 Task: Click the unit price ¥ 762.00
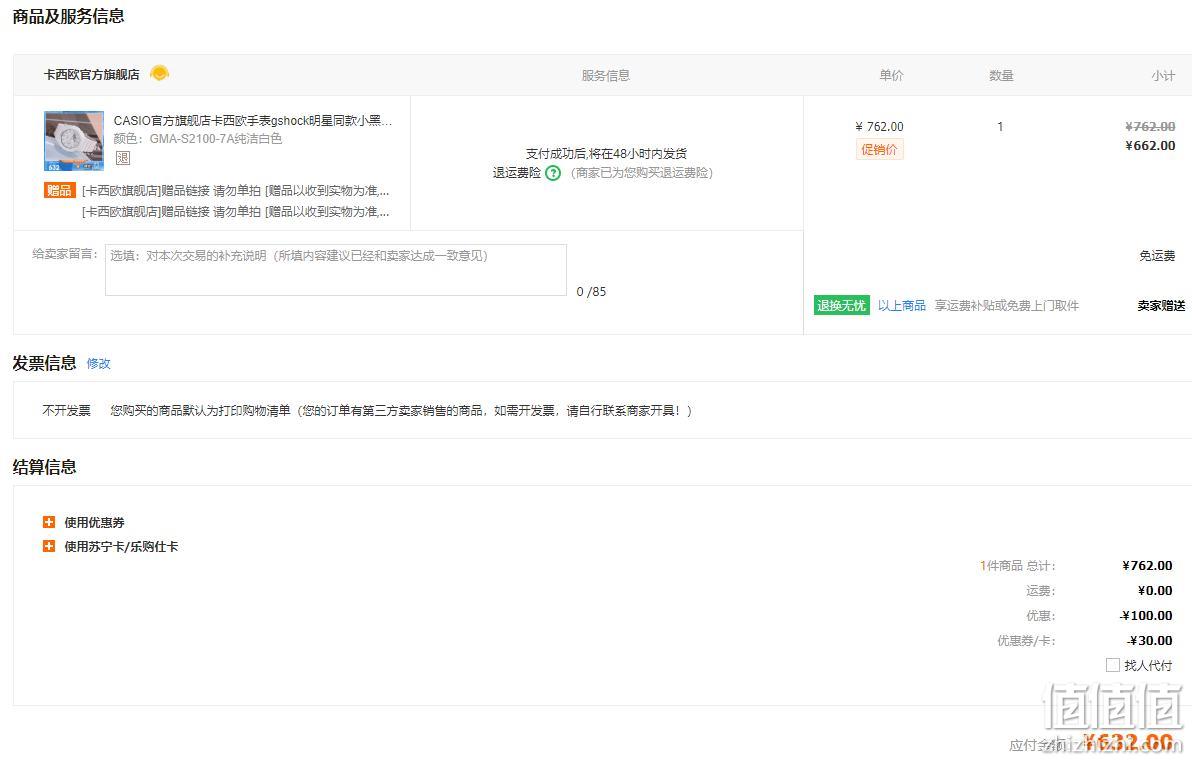pos(880,127)
